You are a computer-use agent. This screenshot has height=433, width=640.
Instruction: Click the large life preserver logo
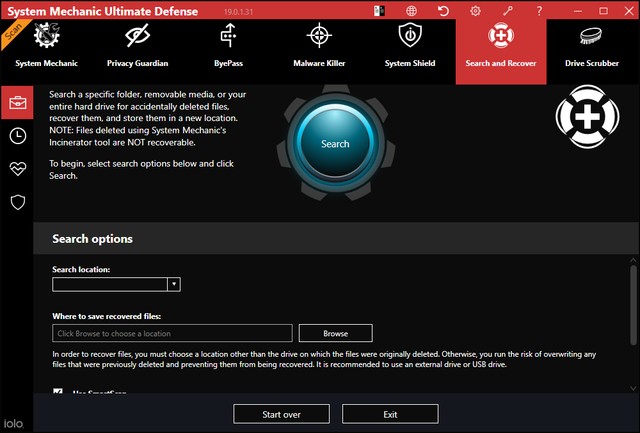click(587, 117)
